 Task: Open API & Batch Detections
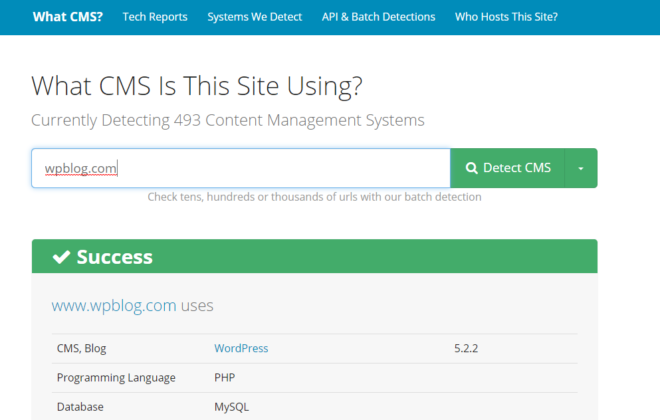click(x=378, y=17)
